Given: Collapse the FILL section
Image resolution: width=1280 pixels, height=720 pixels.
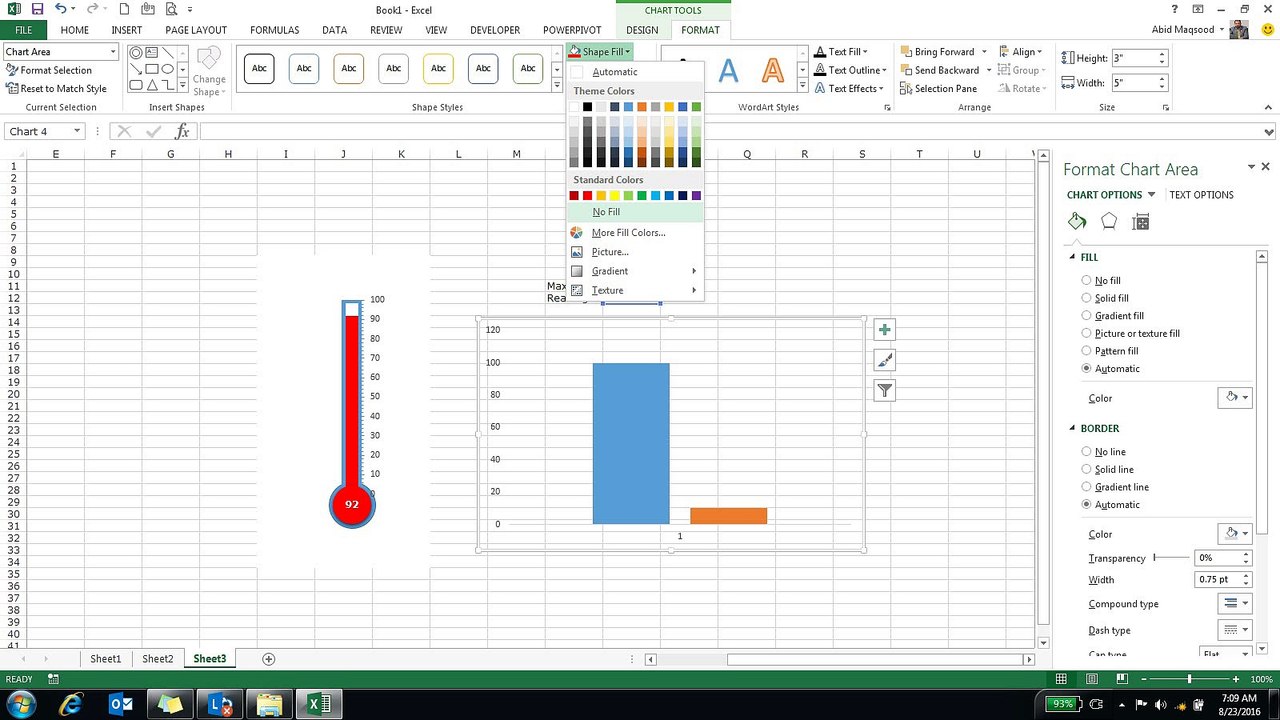Looking at the screenshot, I should click(1073, 257).
